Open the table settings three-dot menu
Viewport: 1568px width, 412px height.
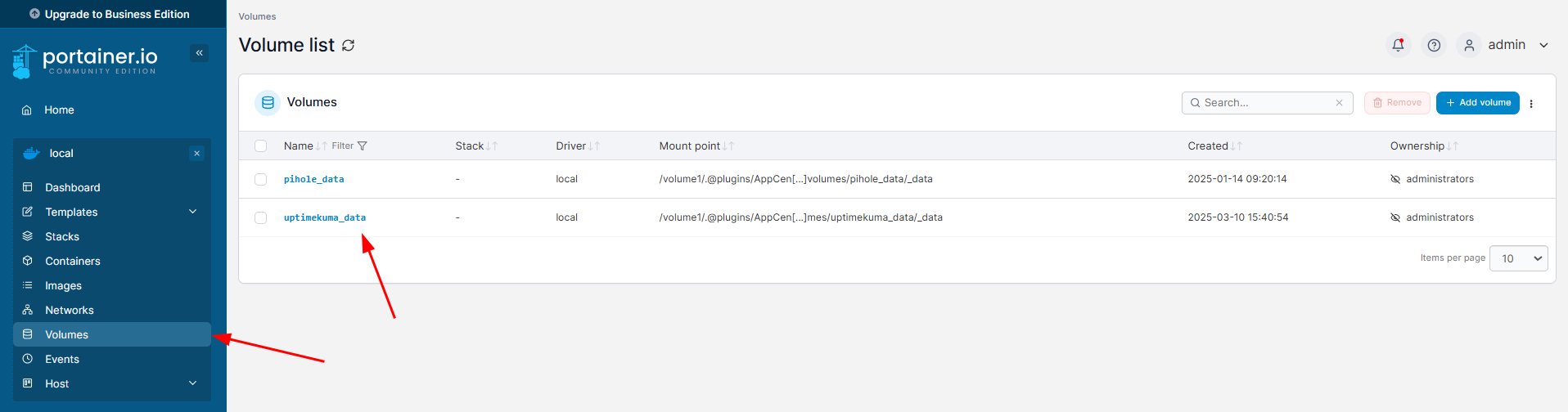1531,104
